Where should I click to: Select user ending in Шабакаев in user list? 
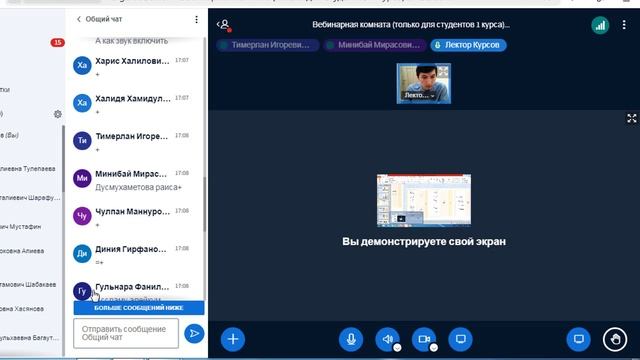click(x=28, y=284)
